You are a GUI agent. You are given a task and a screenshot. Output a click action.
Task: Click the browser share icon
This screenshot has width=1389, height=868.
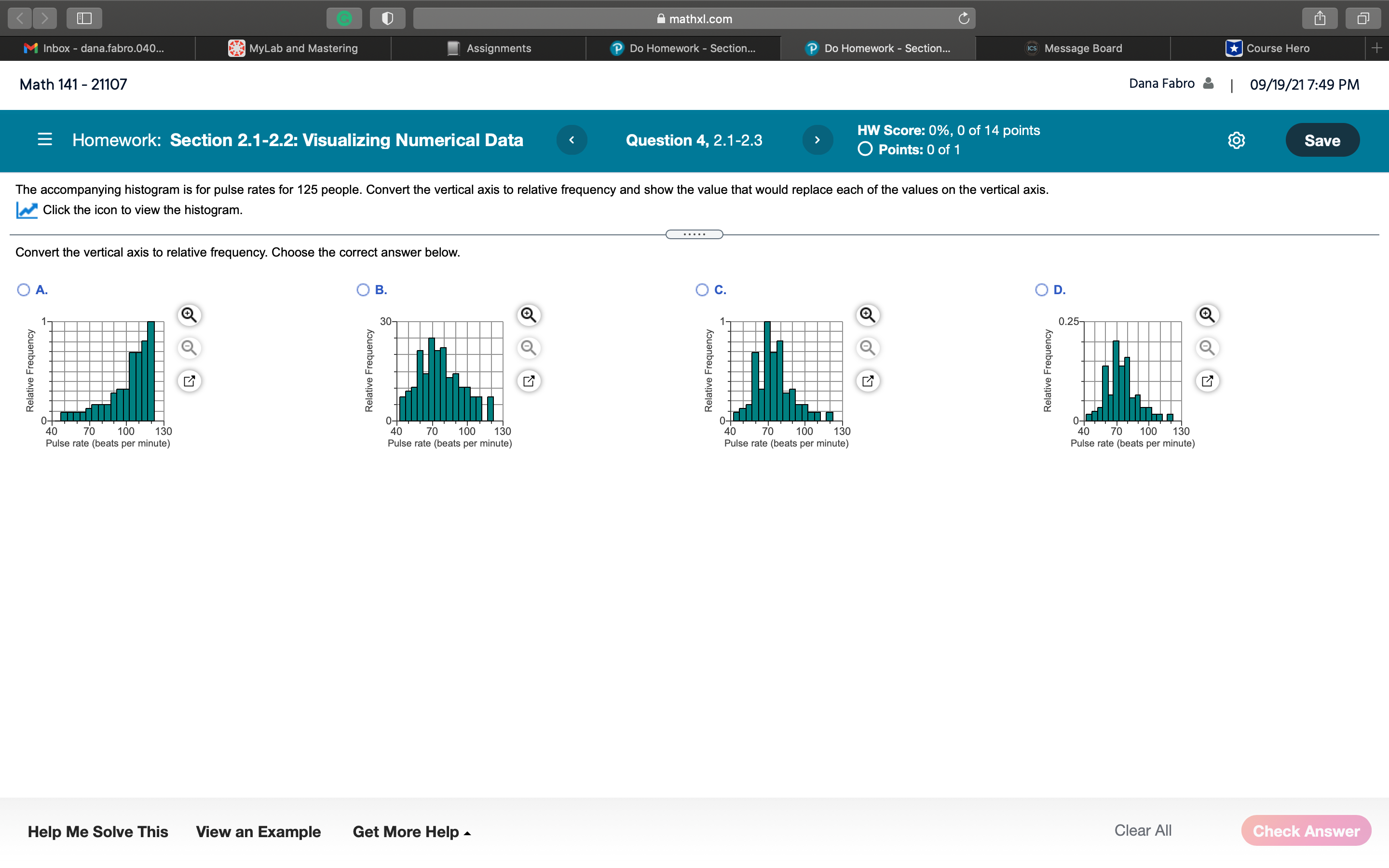click(1320, 18)
